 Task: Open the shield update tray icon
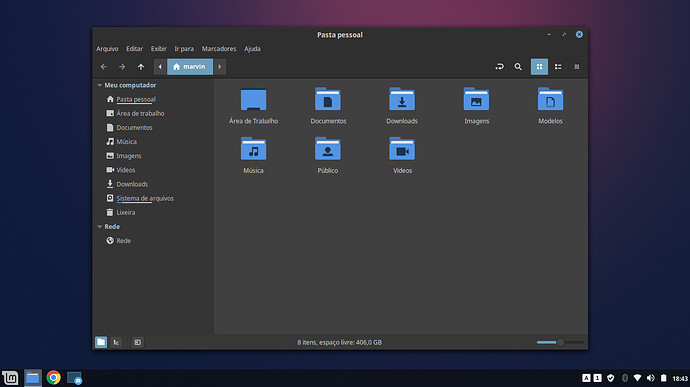610,378
